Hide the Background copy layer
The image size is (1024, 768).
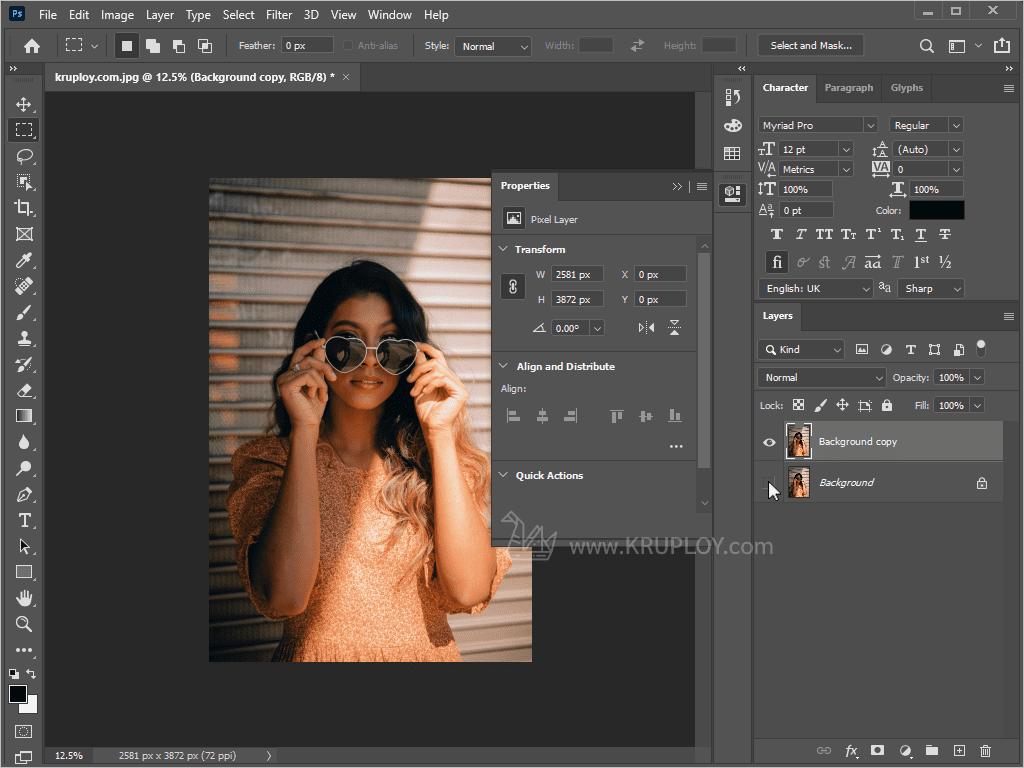click(769, 442)
